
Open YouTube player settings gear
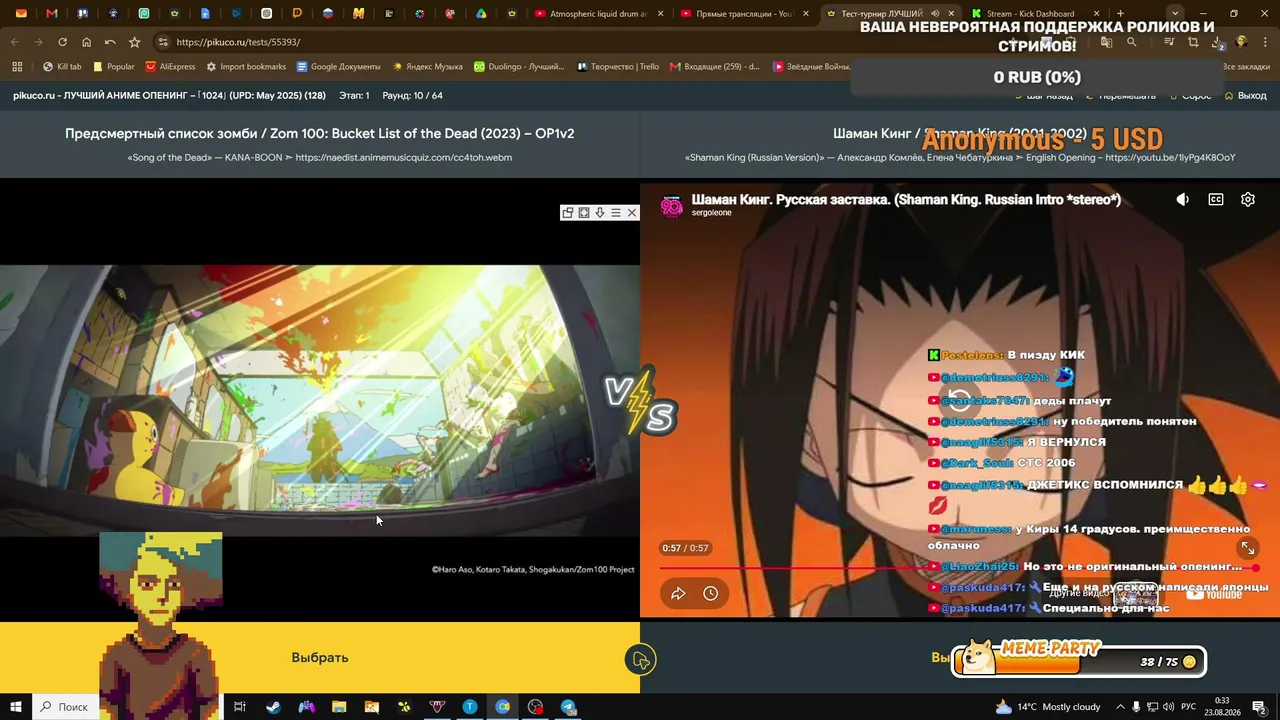[1248, 200]
